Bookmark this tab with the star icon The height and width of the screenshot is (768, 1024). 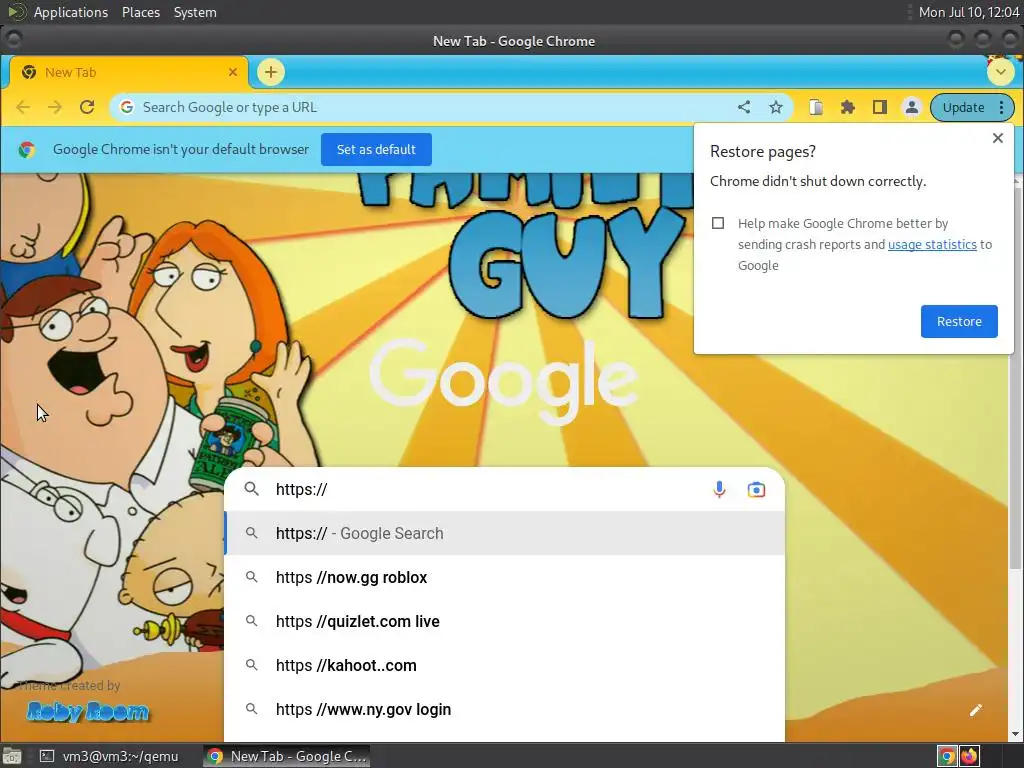(x=776, y=107)
